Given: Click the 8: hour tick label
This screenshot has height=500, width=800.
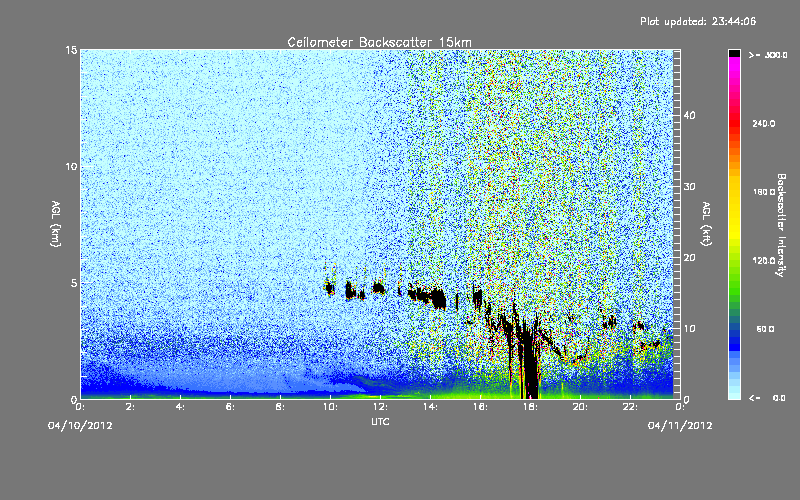Looking at the screenshot, I should [x=280, y=407].
